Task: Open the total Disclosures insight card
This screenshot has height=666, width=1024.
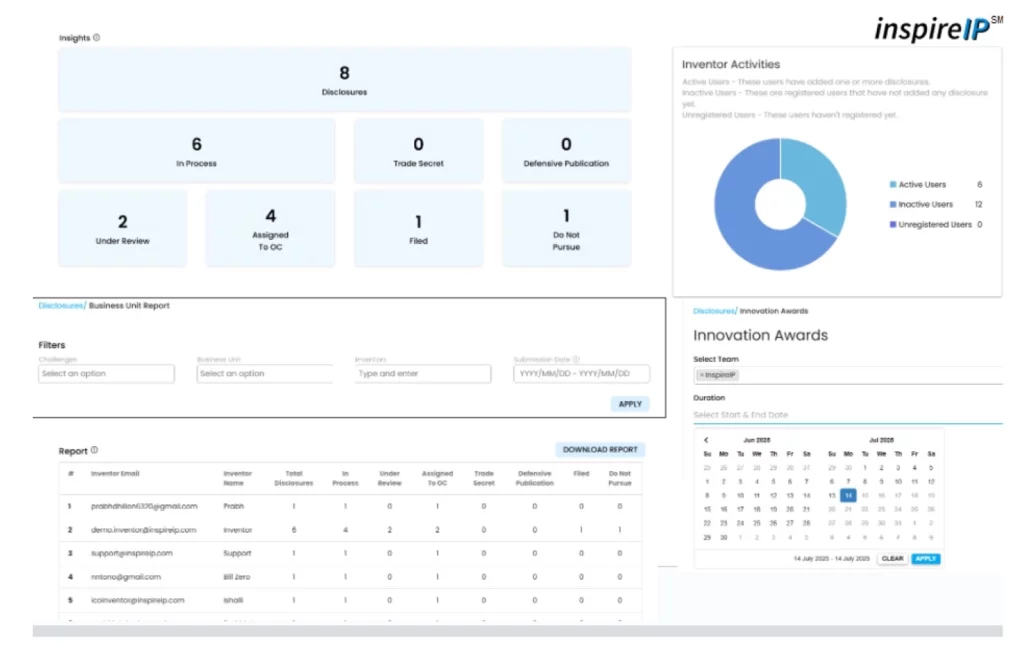Action: (x=344, y=79)
